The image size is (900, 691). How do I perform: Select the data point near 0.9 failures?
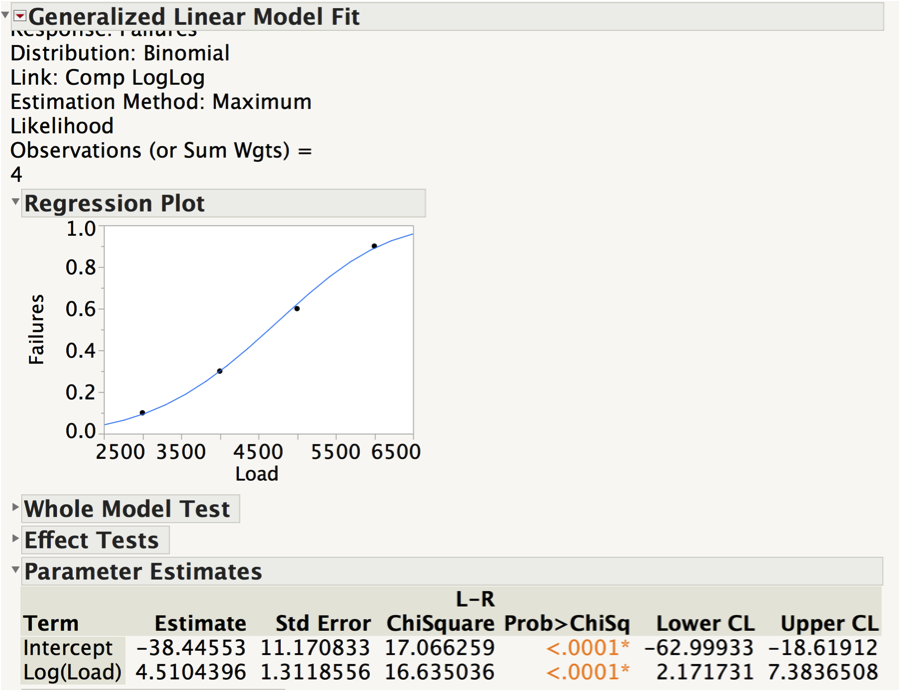coord(374,246)
